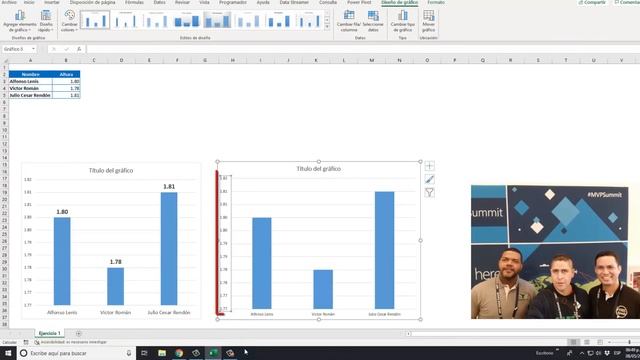640x360 pixels.
Task: Open Cambiar colores palette menu
Action: [69, 21]
